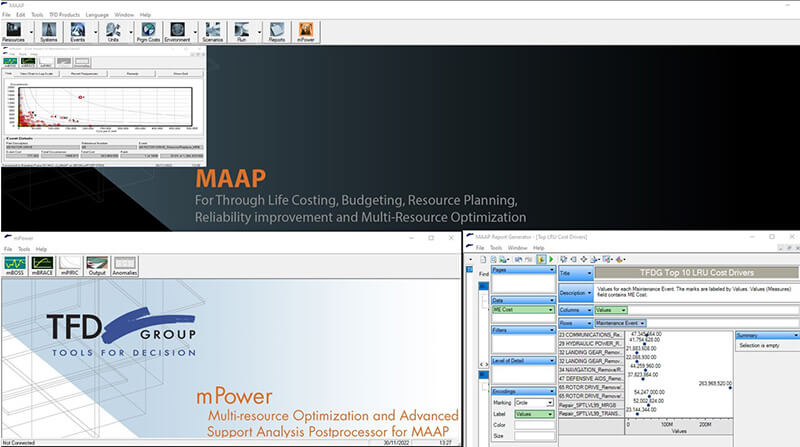Open the Window menu in Report Generator
The width and height of the screenshot is (800, 447).
(517, 247)
